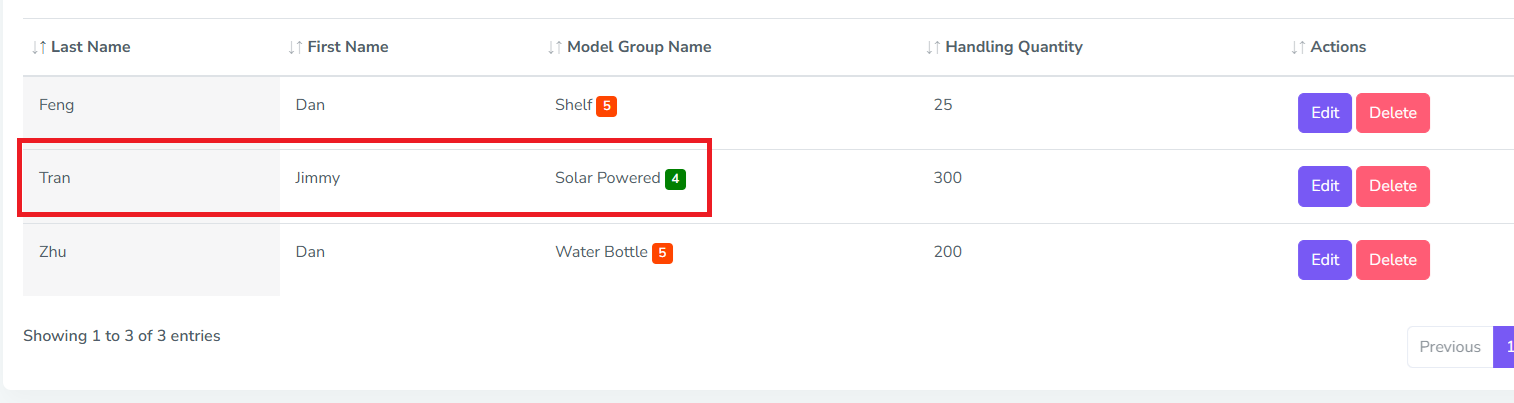Click the orange 5 badge beside Shelf
1514x403 pixels.
606,106
